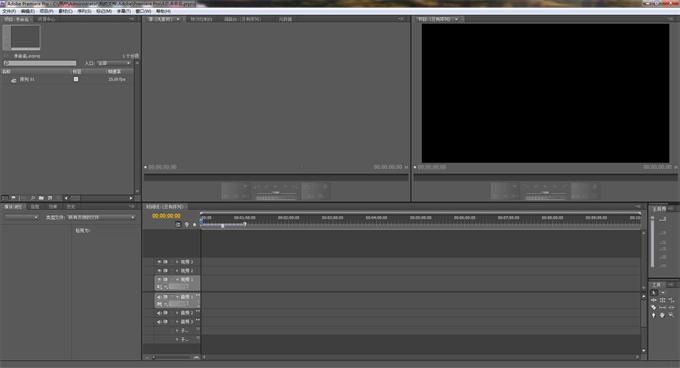Expand the 视频 3 track triangle
This screenshot has width=680, height=368.
pyautogui.click(x=177, y=262)
